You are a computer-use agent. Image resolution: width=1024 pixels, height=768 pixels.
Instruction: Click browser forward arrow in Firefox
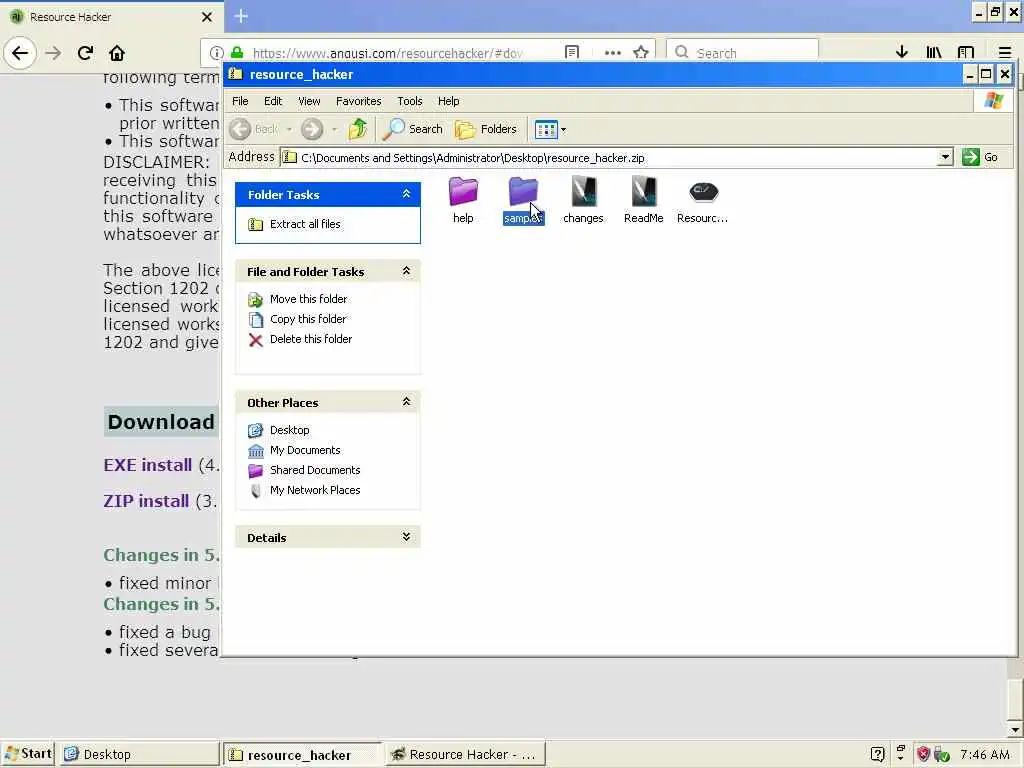[53, 53]
